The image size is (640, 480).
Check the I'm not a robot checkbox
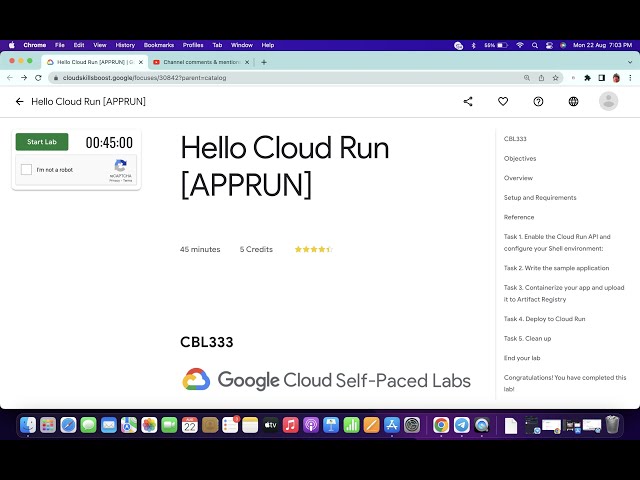coord(27,169)
